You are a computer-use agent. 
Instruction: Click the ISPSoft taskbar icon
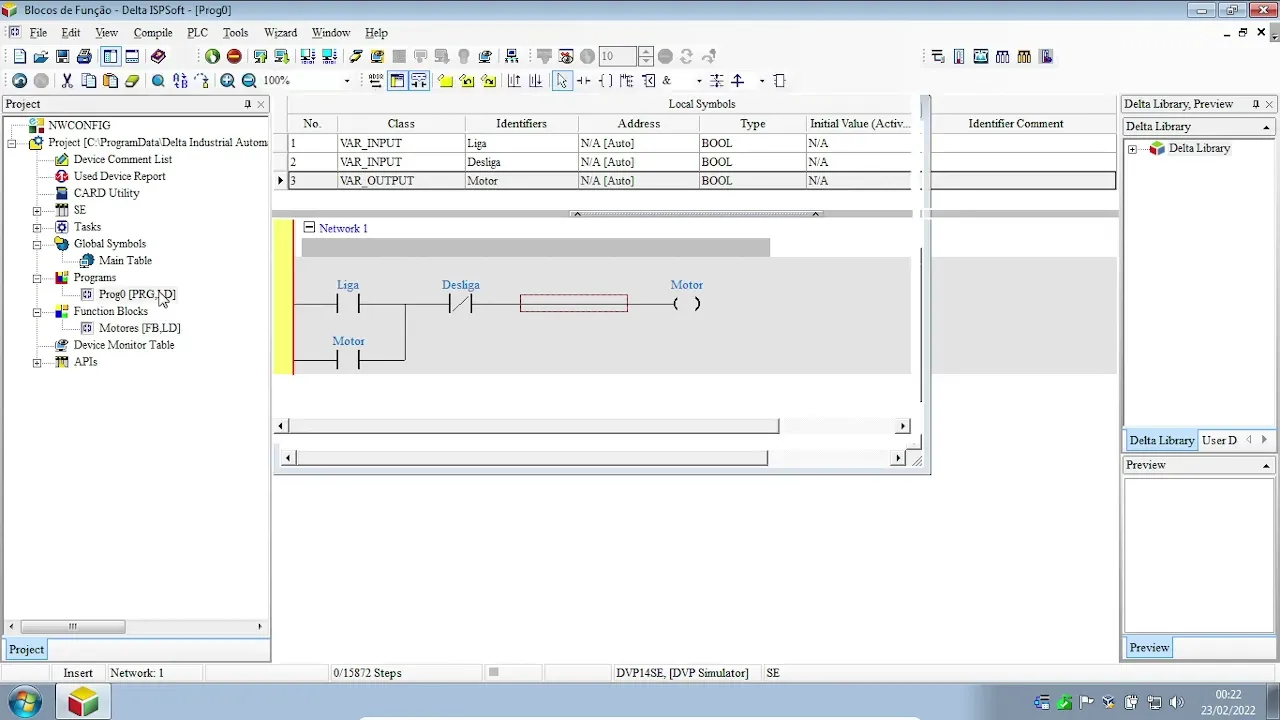tap(83, 702)
